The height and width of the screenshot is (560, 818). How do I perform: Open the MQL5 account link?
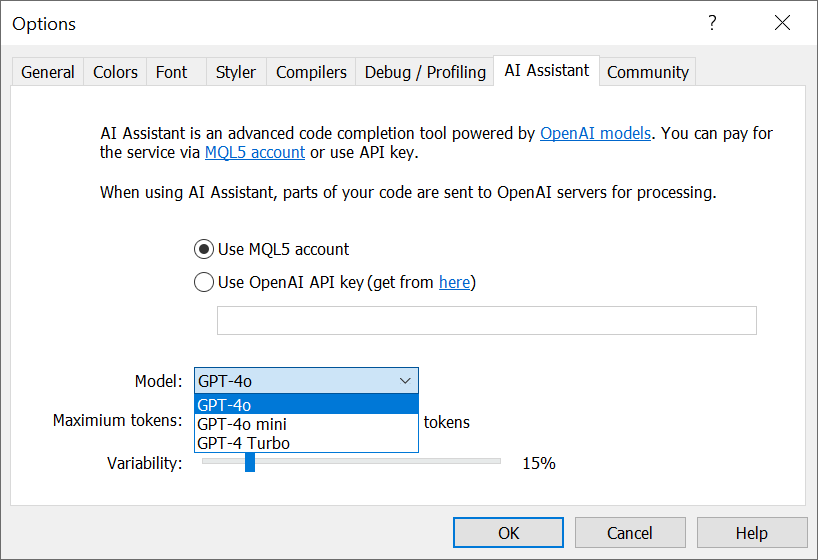click(255, 152)
